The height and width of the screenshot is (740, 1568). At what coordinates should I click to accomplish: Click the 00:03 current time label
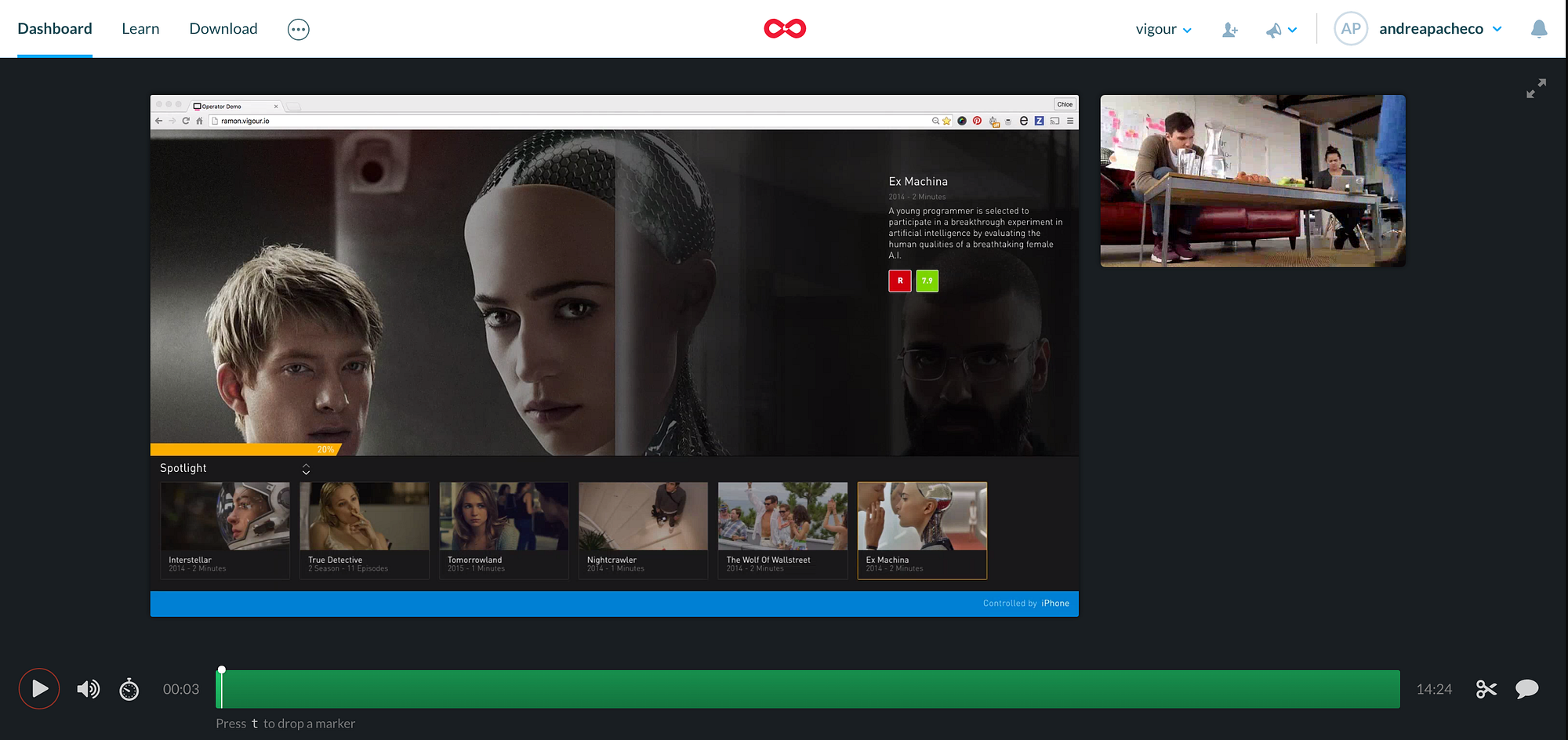[x=181, y=689]
